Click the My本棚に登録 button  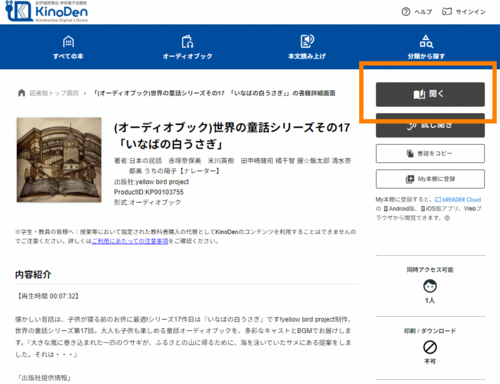(430, 179)
